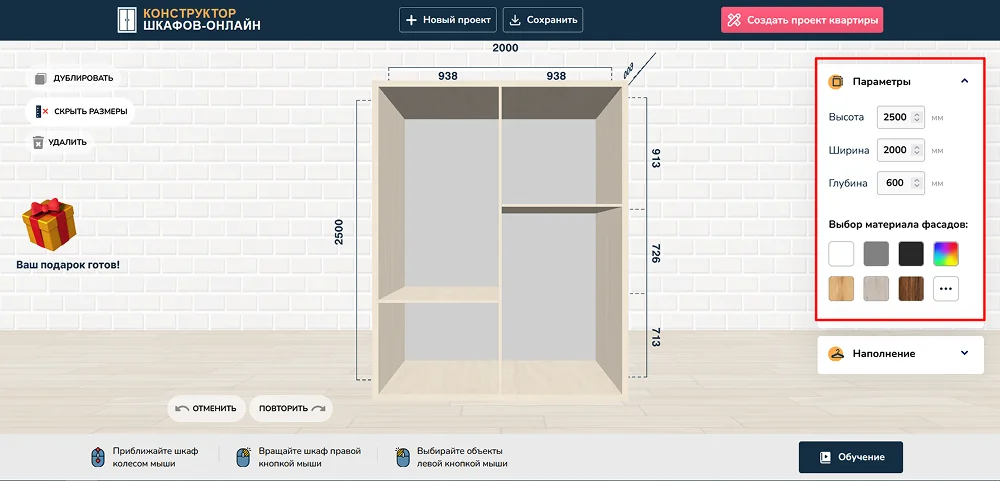The width and height of the screenshot is (1000, 481).
Task: Choose the rainbow custom color swatch
Action: [946, 254]
